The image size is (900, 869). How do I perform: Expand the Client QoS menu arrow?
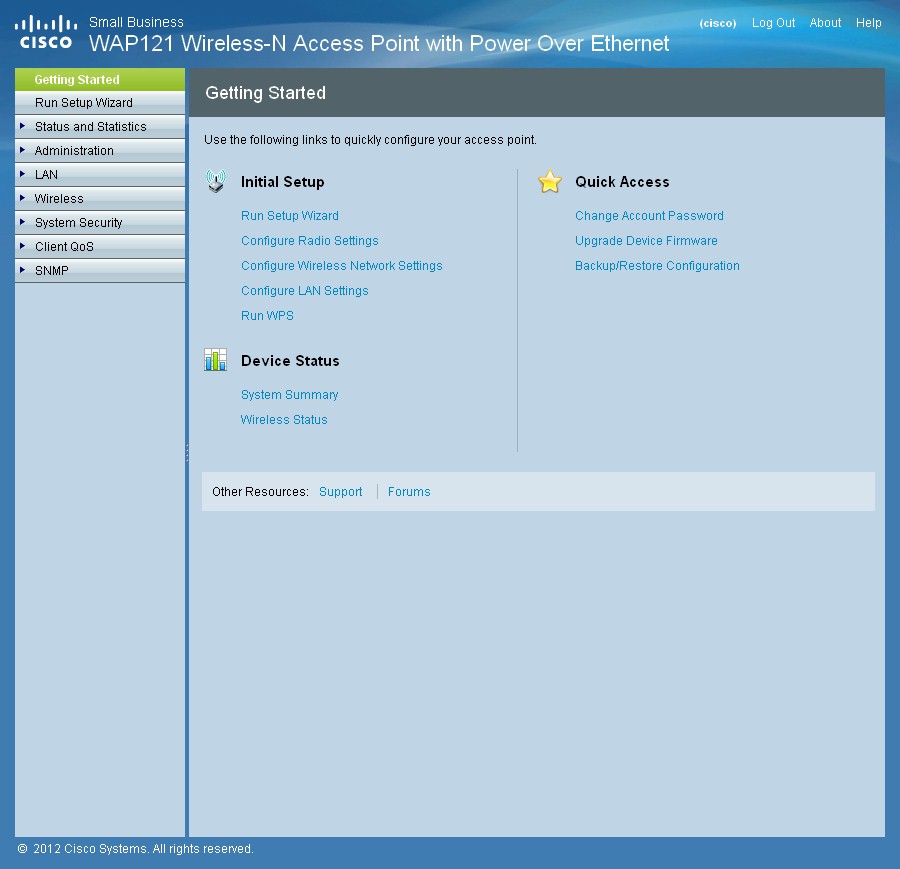(x=22, y=246)
